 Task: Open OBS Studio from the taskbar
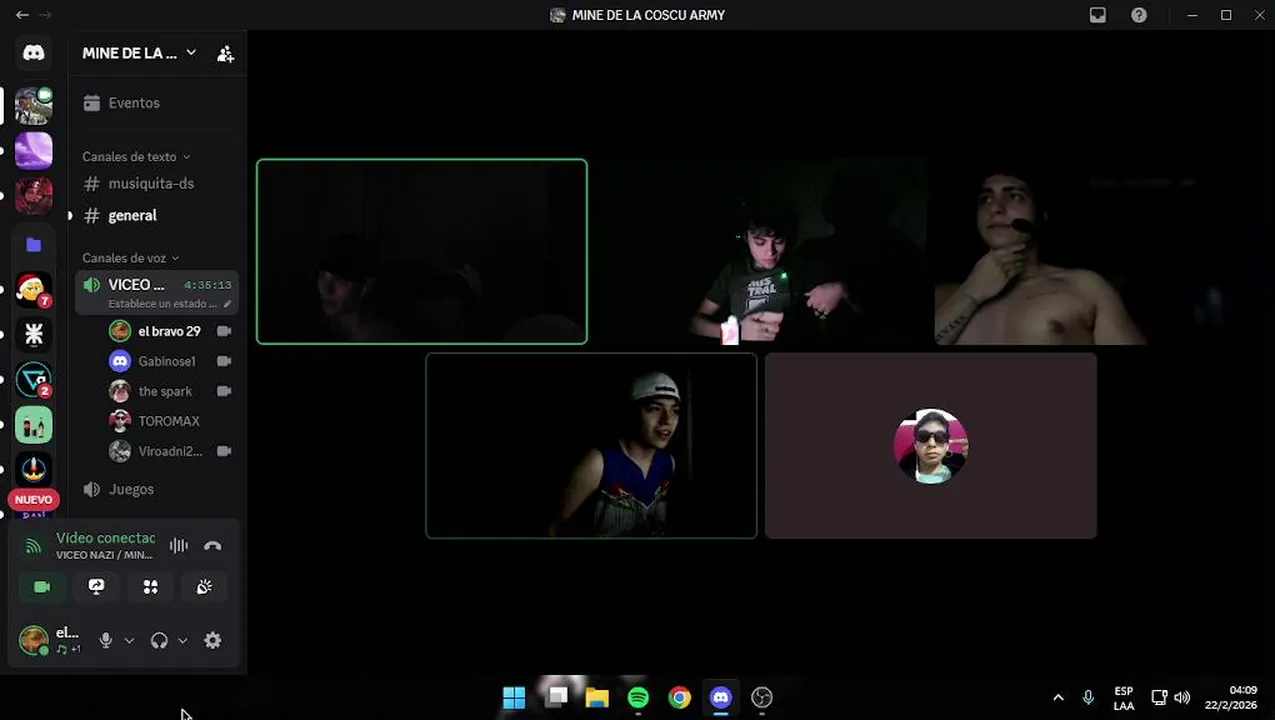(762, 697)
